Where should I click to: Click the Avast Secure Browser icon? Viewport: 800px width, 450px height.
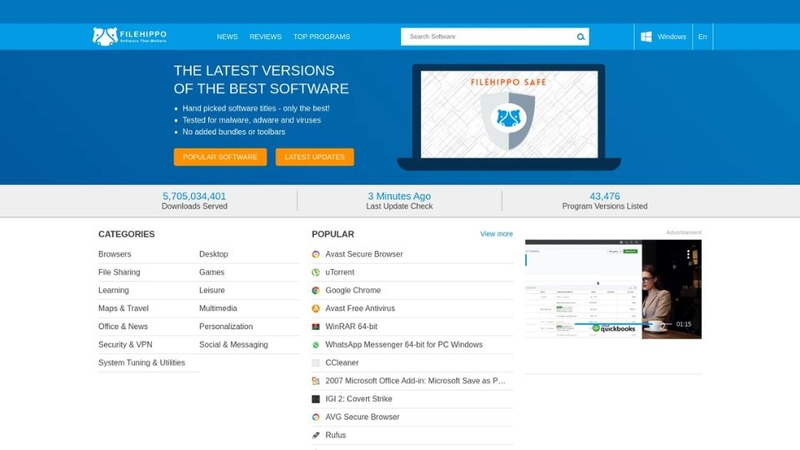316,254
